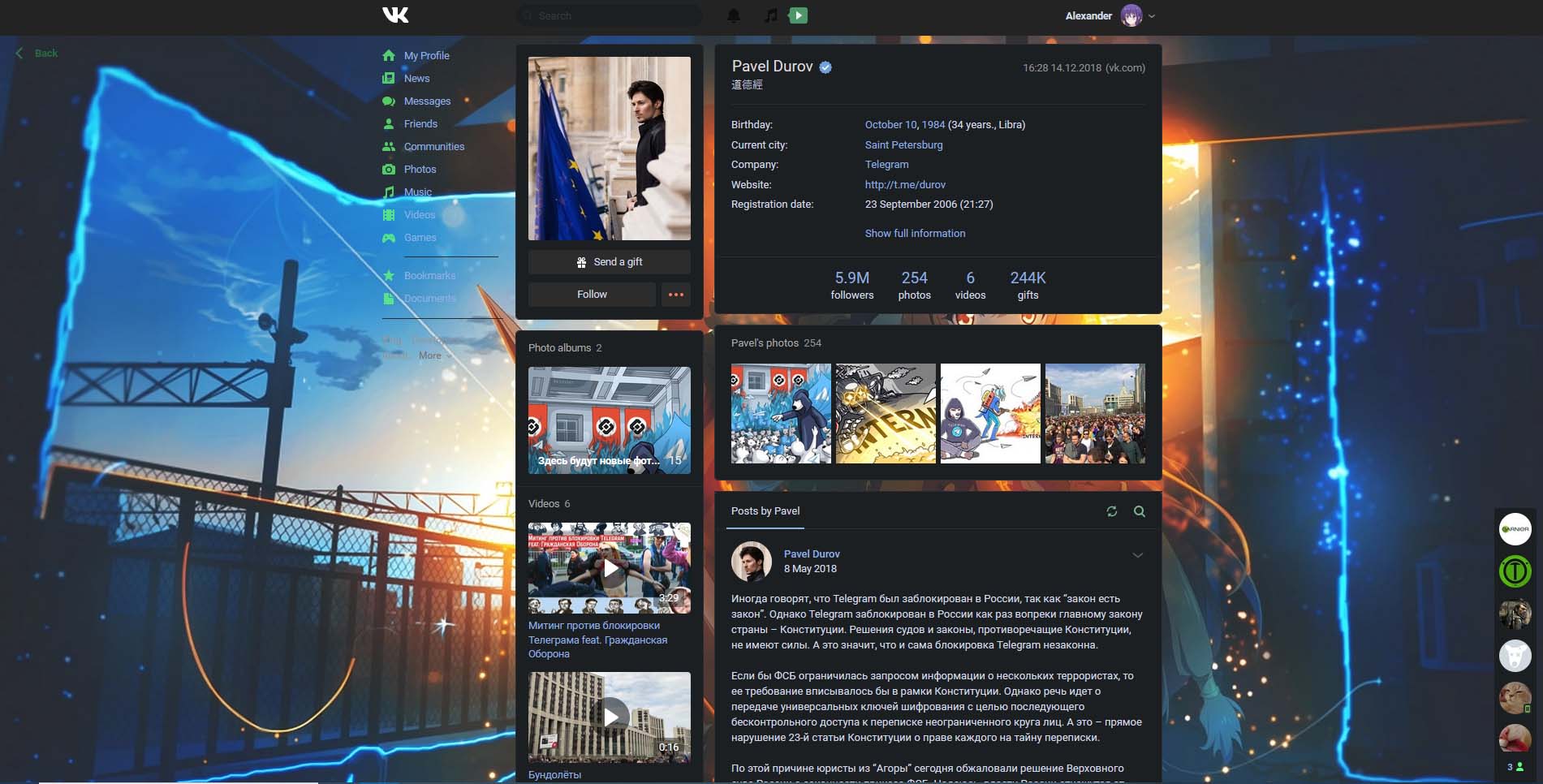Open the Бундолёты video title
This screenshot has height=784, width=1543.
pos(554,774)
